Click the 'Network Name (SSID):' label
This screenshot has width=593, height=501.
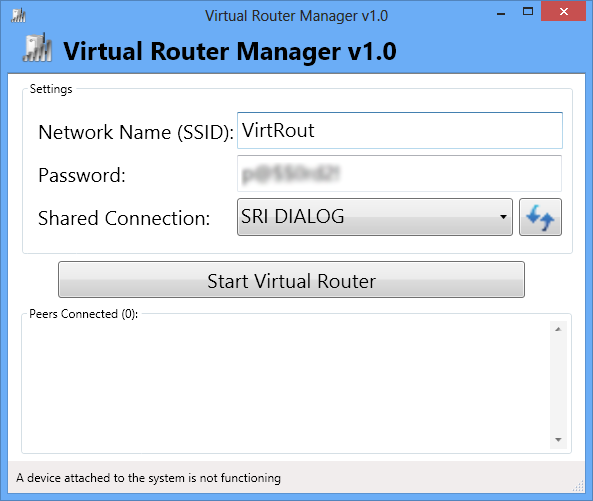click(x=136, y=132)
